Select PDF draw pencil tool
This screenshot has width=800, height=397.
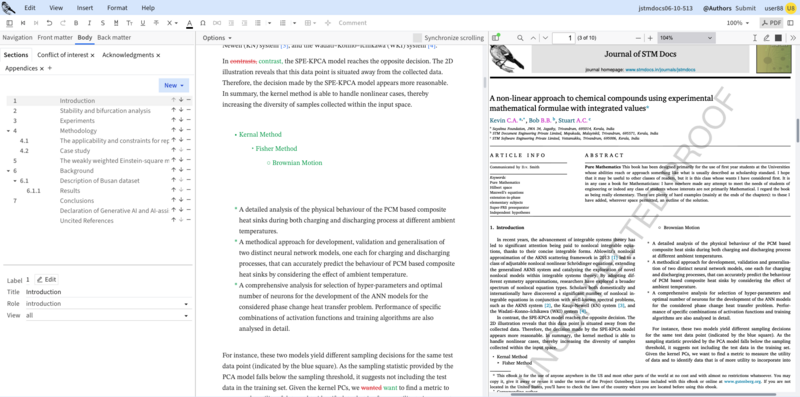pyautogui.click(x=766, y=38)
